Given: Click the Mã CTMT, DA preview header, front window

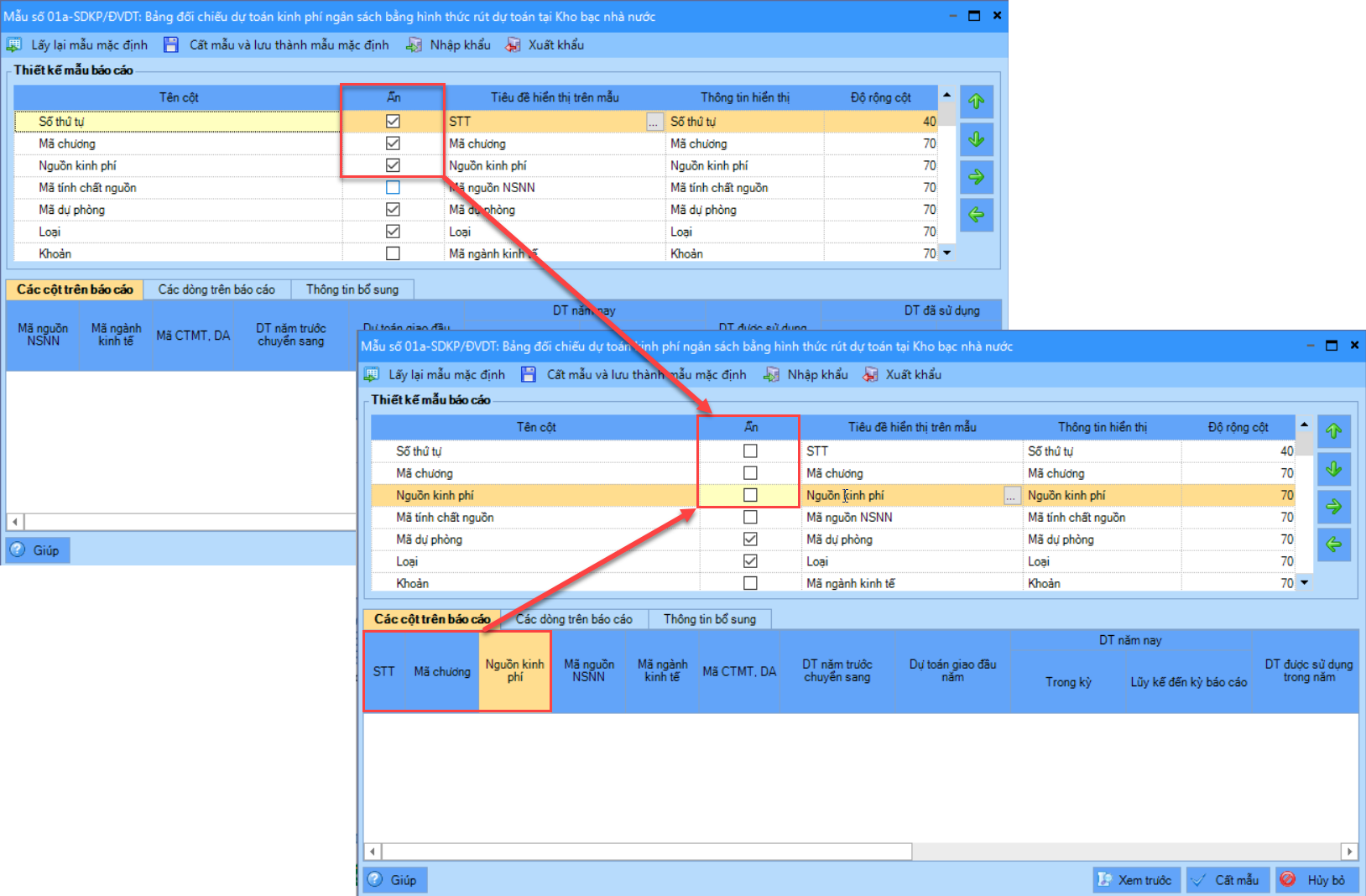Looking at the screenshot, I should pyautogui.click(x=739, y=671).
